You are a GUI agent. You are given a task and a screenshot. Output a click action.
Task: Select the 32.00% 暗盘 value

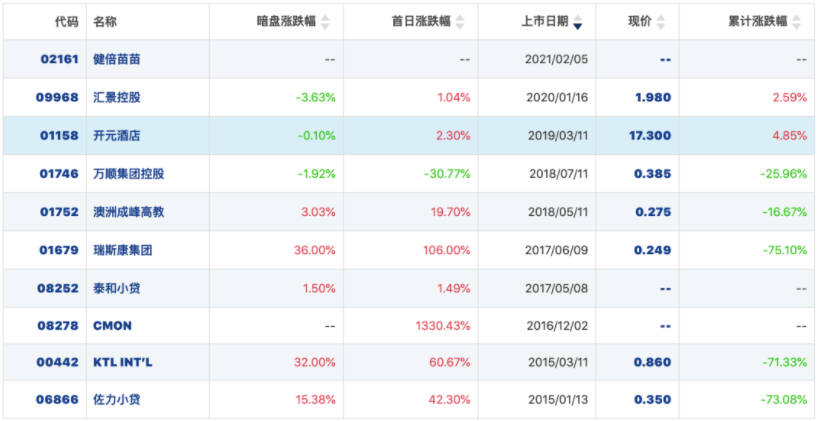tap(315, 362)
